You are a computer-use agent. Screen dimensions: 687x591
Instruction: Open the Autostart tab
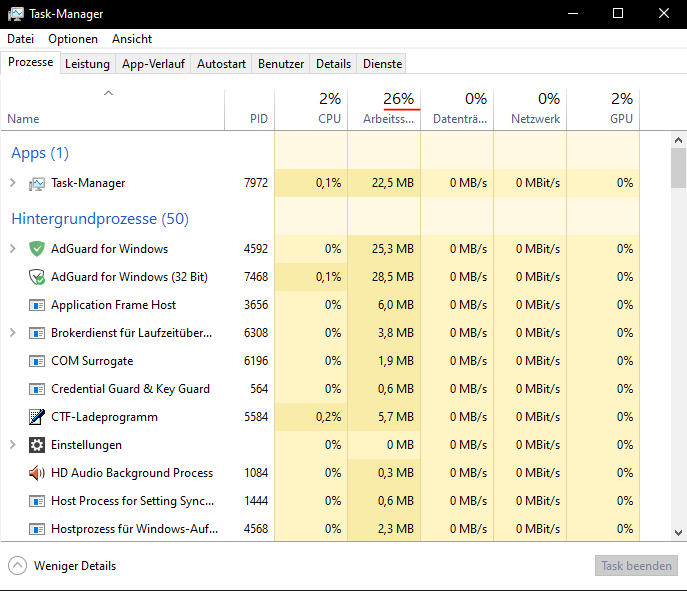(221, 64)
